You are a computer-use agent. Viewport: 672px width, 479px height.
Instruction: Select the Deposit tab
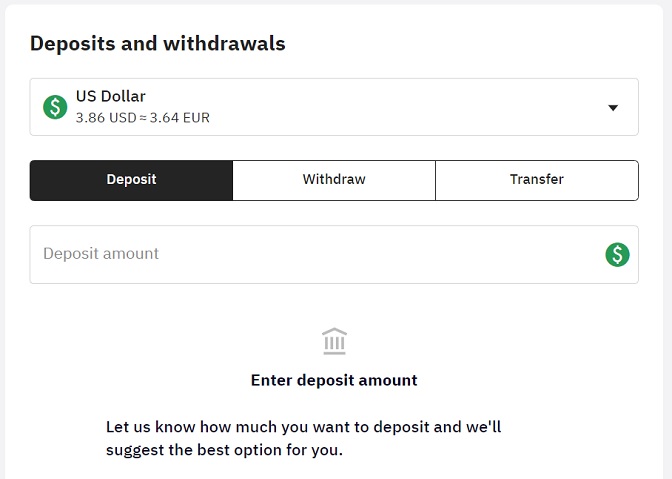click(131, 180)
